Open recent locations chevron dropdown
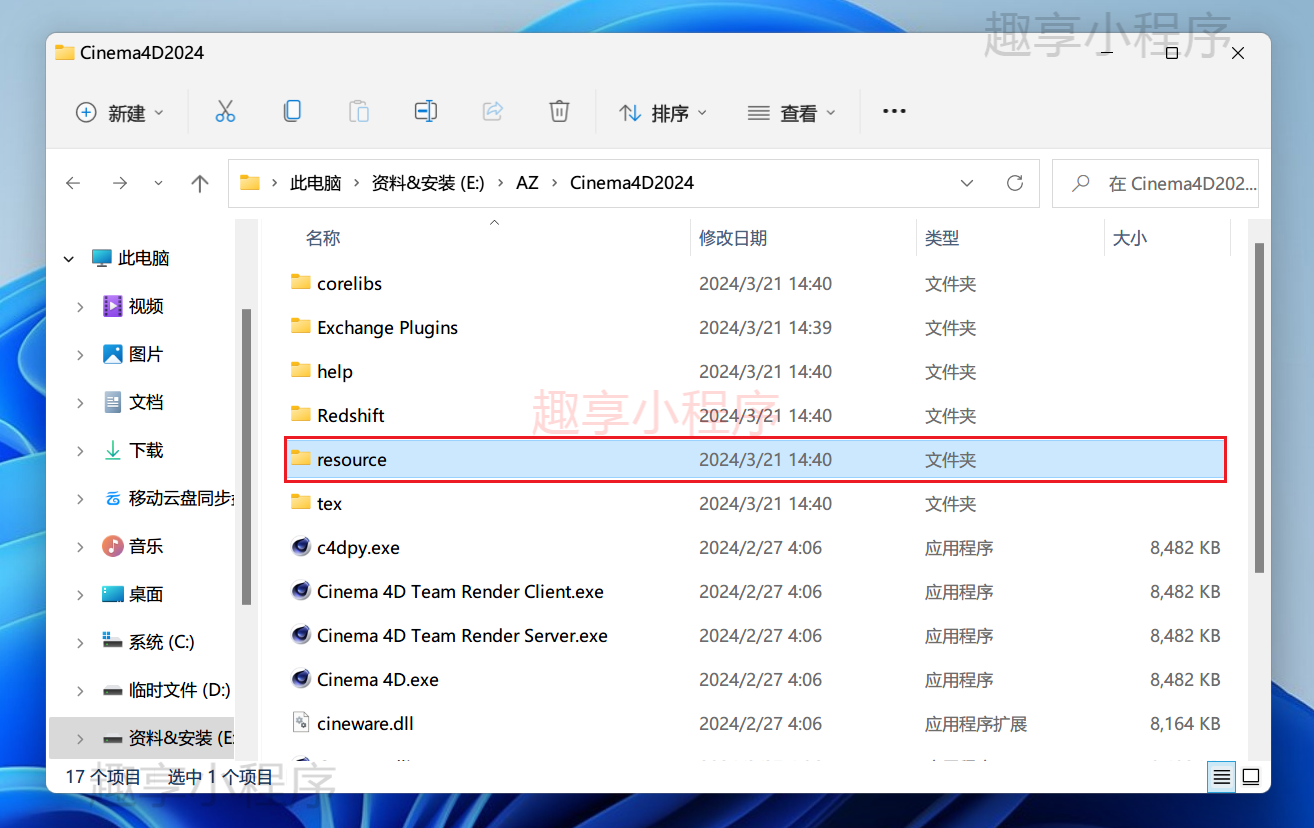Screen dimensions: 1314x828 pyautogui.click(x=158, y=183)
